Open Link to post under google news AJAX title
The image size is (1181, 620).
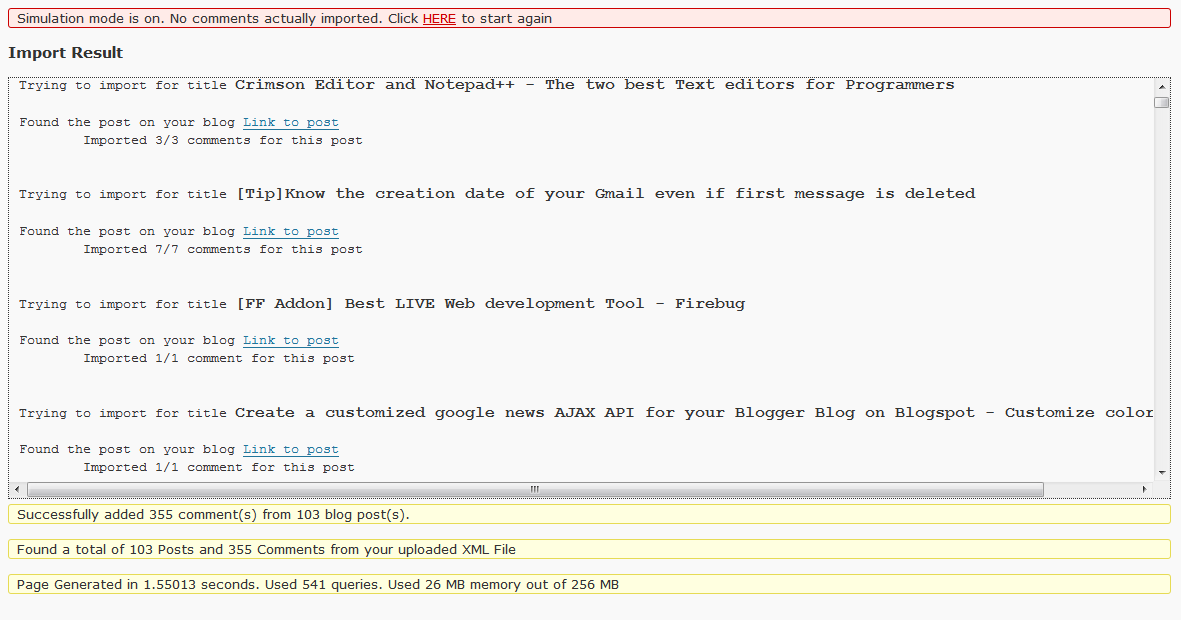[291, 449]
